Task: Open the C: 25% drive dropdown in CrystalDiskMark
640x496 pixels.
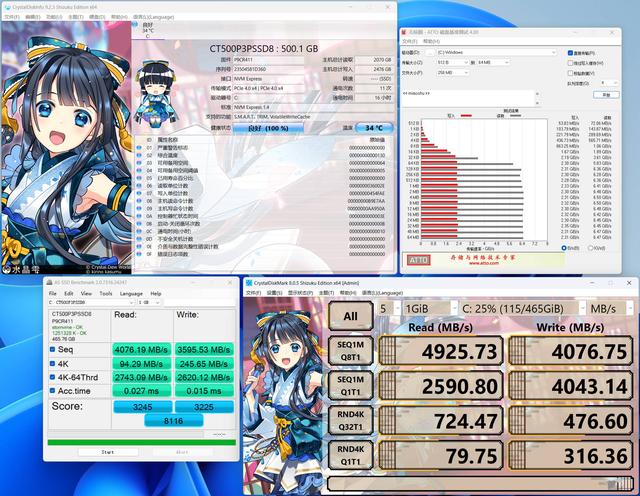Action: pos(524,309)
